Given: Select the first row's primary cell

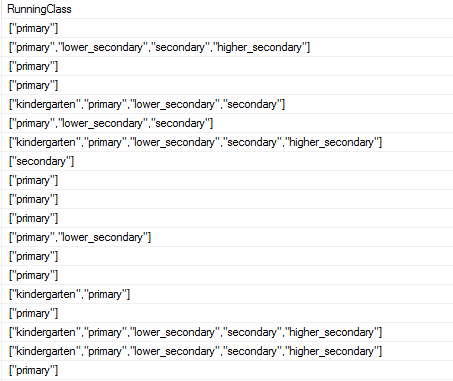Looking at the screenshot, I should tap(227, 28).
